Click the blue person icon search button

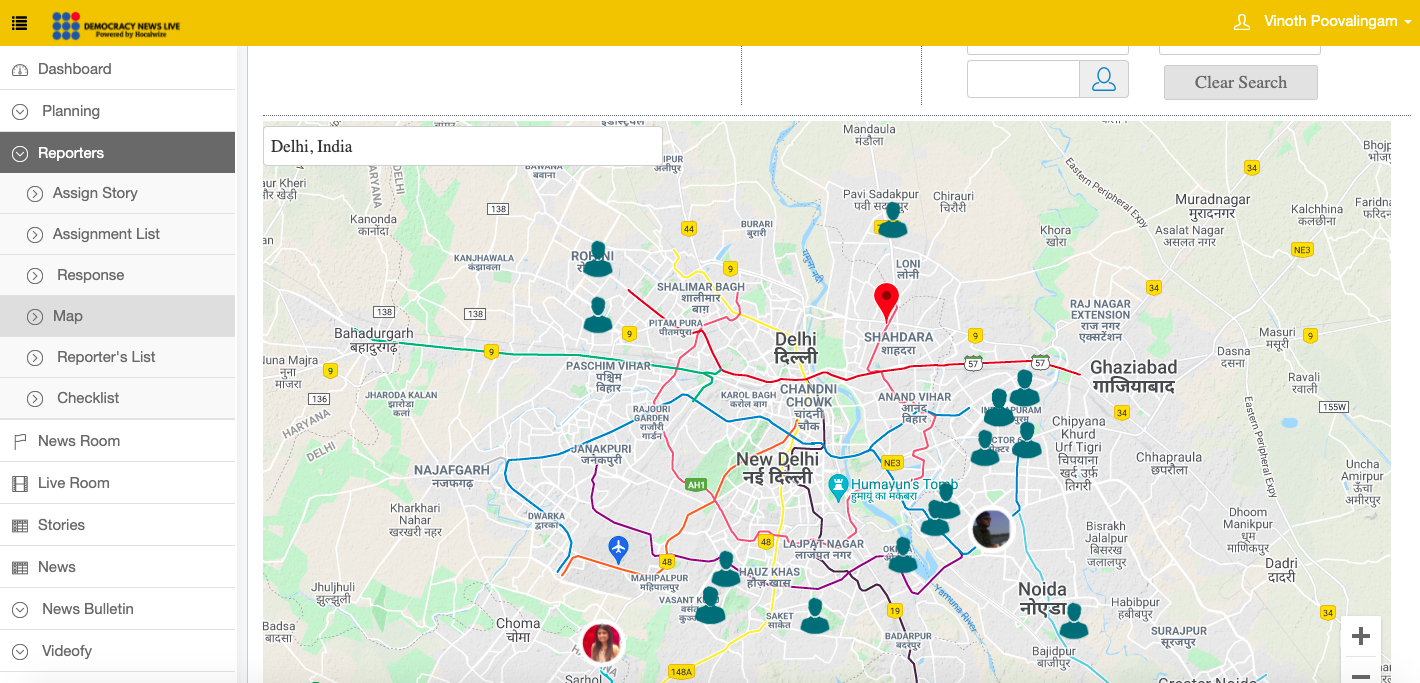tap(1104, 79)
